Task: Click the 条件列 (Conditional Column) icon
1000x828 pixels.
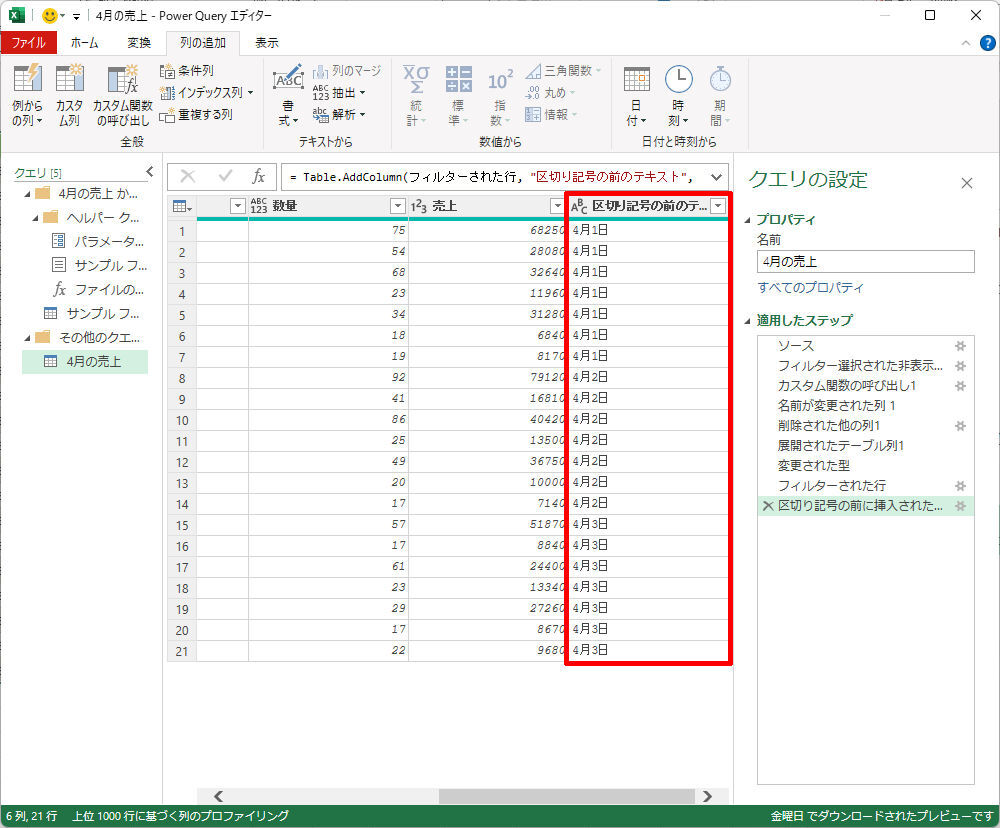Action: tap(168, 71)
